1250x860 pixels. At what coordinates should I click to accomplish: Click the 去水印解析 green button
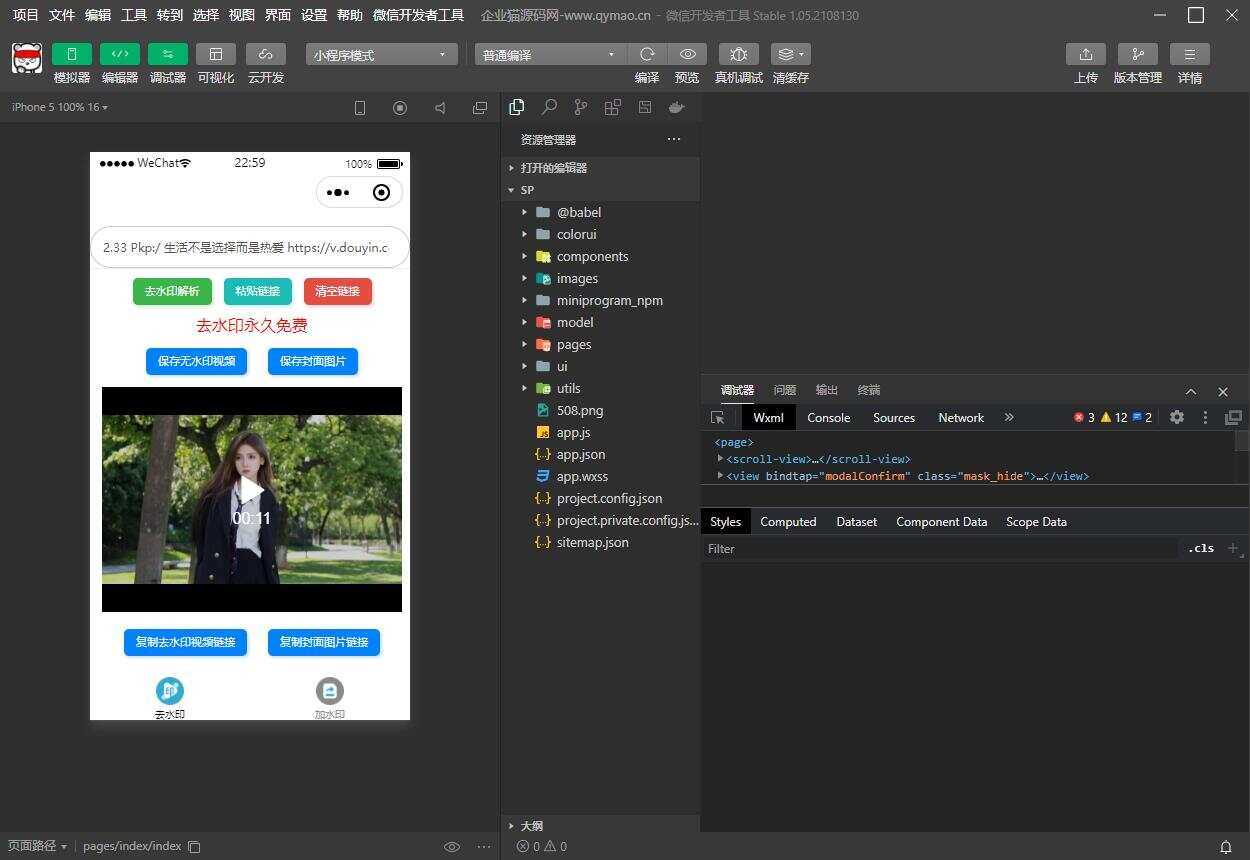(x=171, y=290)
